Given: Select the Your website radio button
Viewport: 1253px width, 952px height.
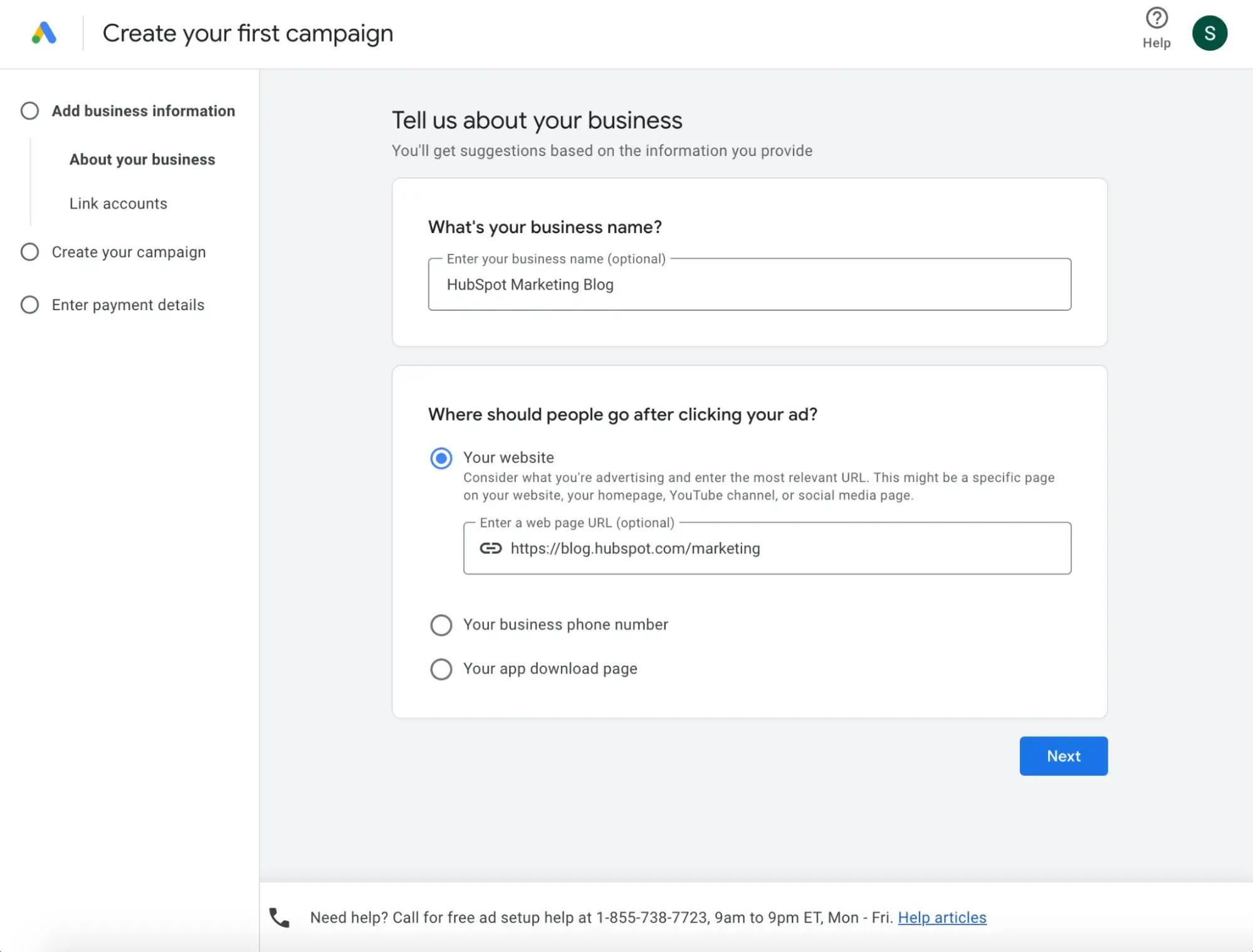Looking at the screenshot, I should [x=440, y=458].
